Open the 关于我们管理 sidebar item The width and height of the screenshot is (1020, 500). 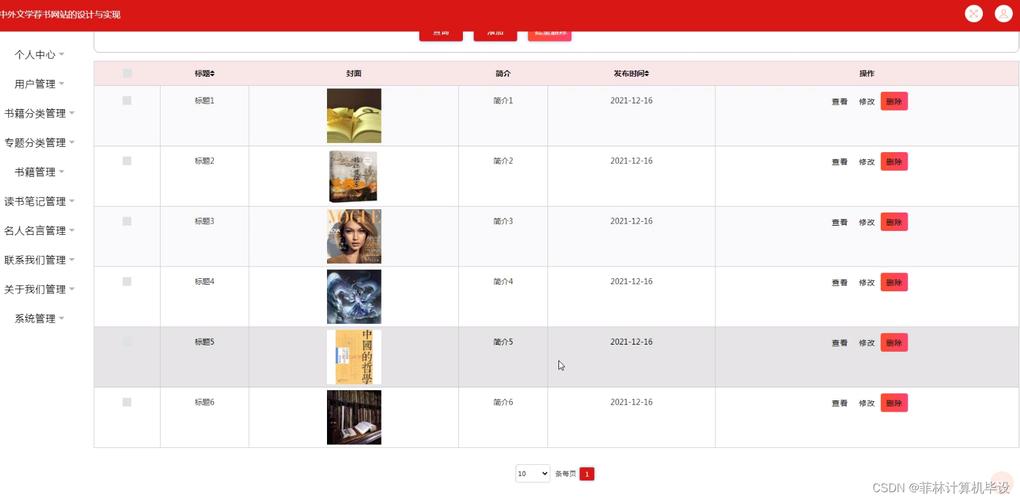39,289
